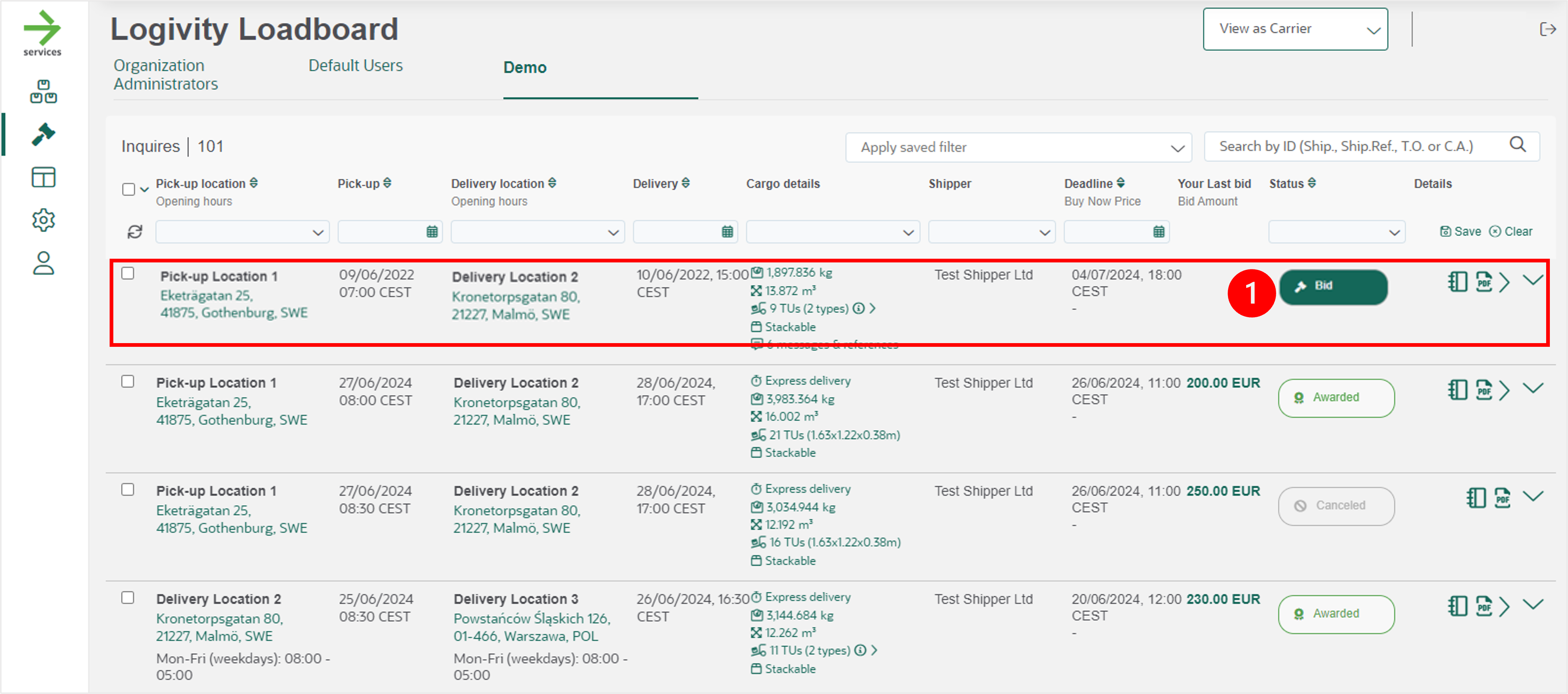1568x694 pixels.
Task: Sort by the Pick-up location column
Action: (x=254, y=183)
